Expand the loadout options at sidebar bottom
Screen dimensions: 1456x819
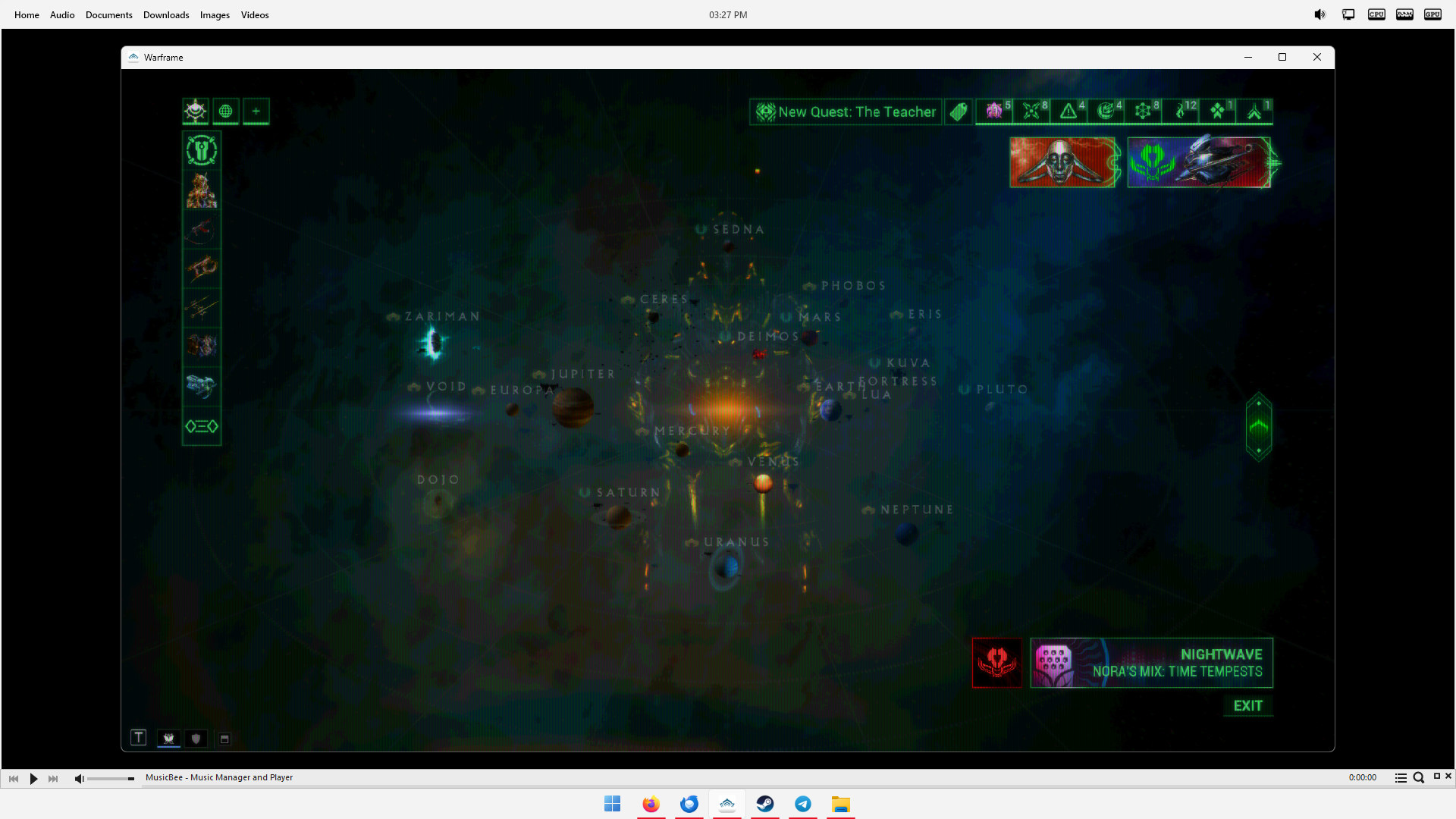(x=202, y=426)
